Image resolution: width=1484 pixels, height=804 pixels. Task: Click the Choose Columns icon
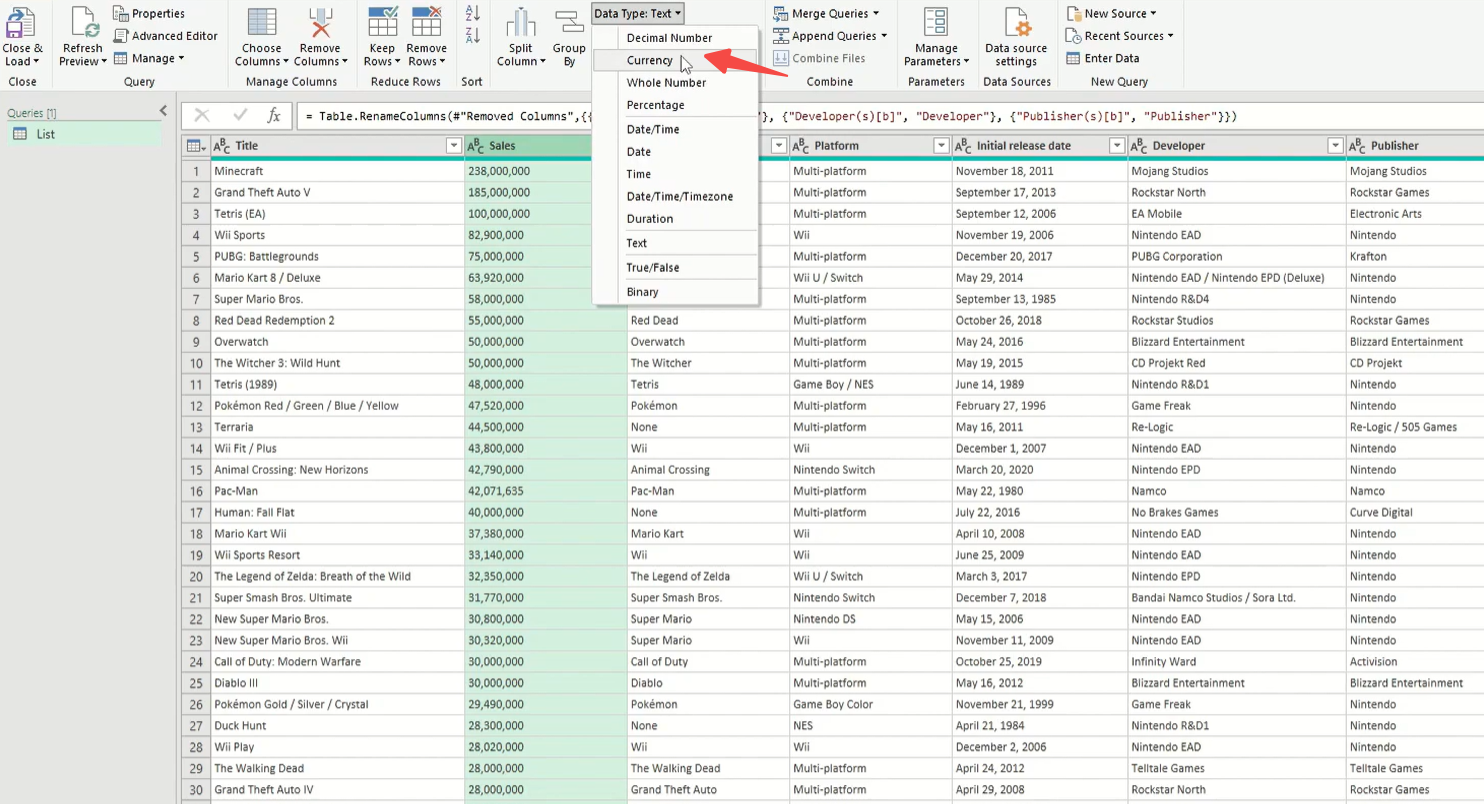pyautogui.click(x=262, y=22)
